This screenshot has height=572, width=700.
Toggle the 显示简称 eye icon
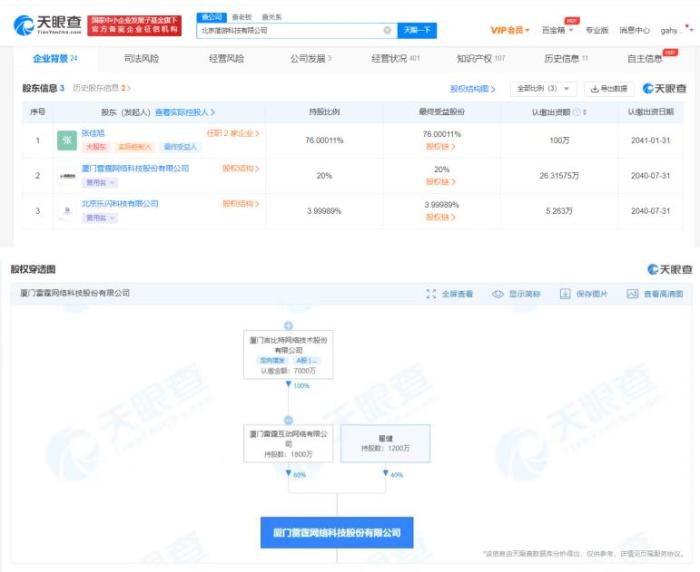pyautogui.click(x=498, y=294)
